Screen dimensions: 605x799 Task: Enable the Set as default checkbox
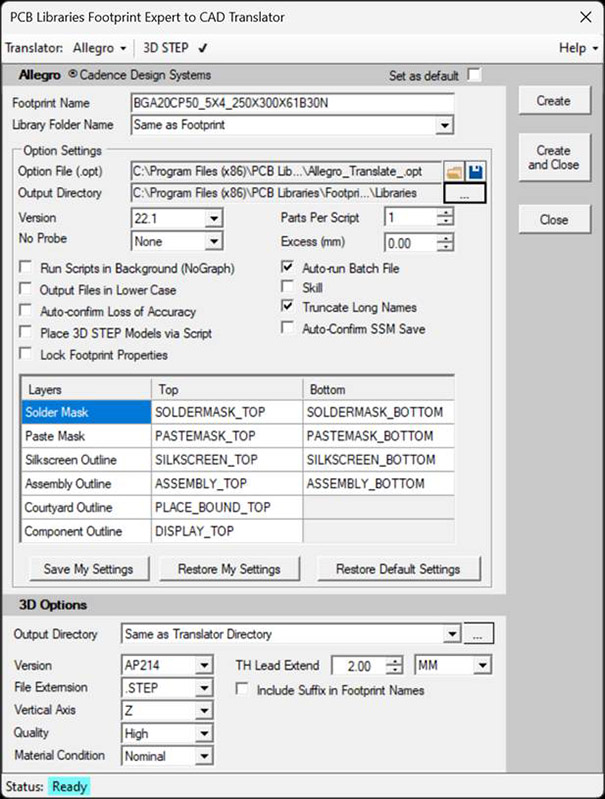click(474, 76)
